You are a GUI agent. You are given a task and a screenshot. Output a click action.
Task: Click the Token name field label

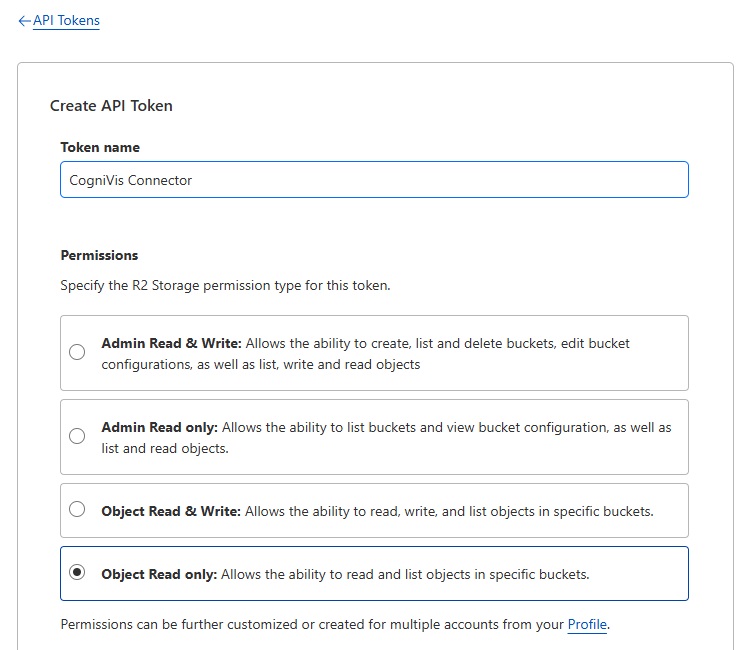pyautogui.click(x=100, y=147)
